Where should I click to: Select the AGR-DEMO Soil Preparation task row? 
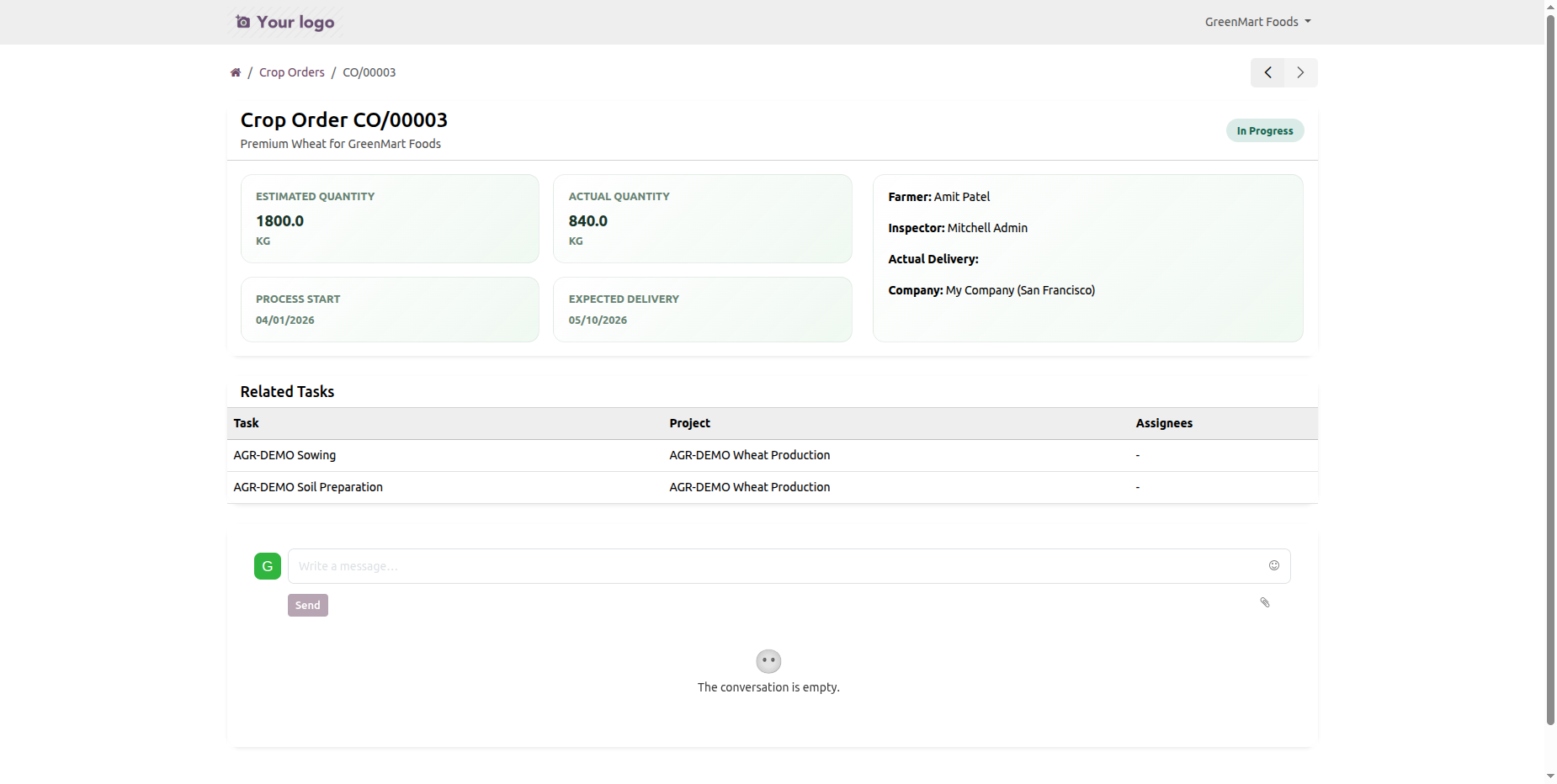point(773,487)
